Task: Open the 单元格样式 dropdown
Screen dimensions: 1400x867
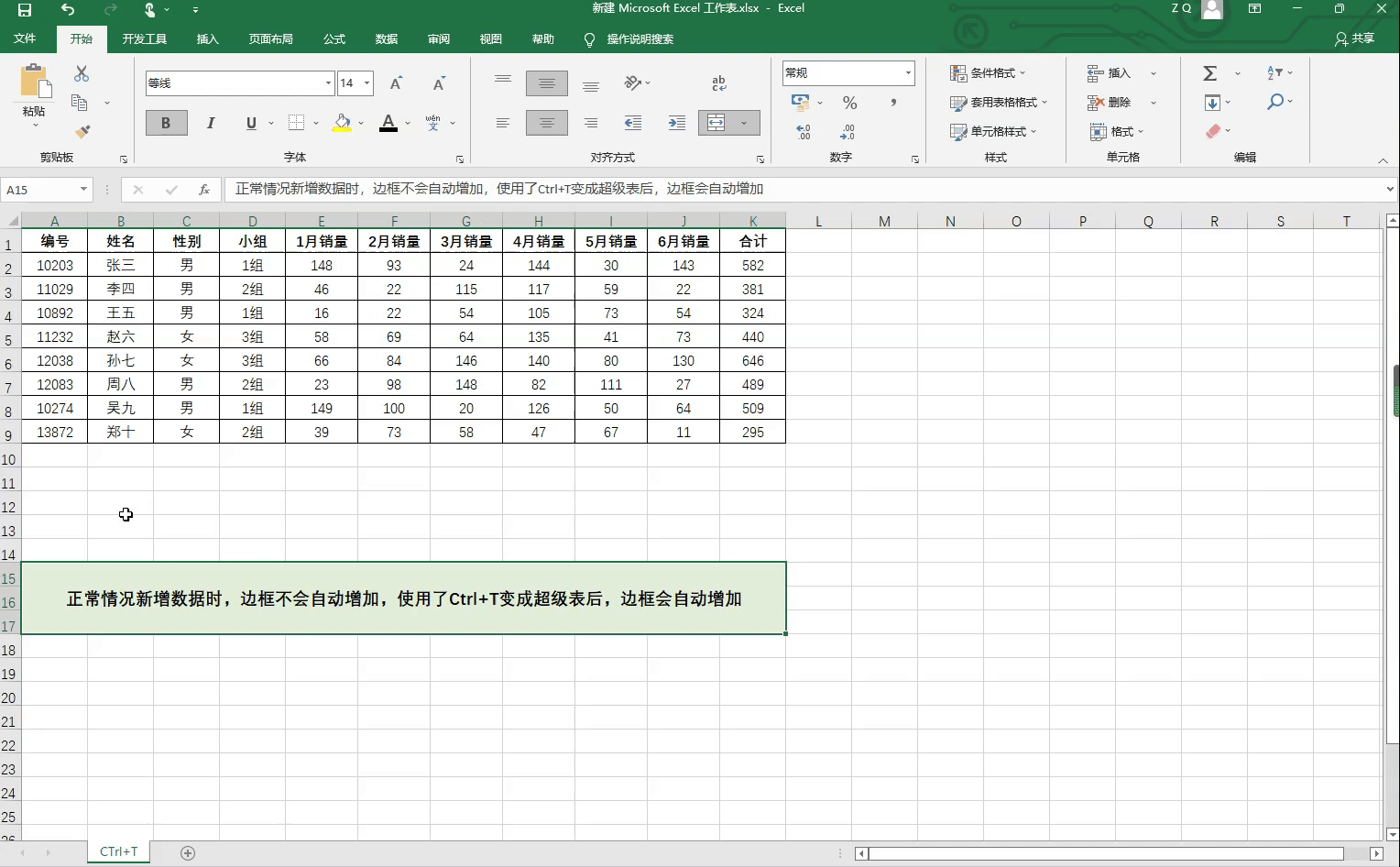Action: [993, 132]
